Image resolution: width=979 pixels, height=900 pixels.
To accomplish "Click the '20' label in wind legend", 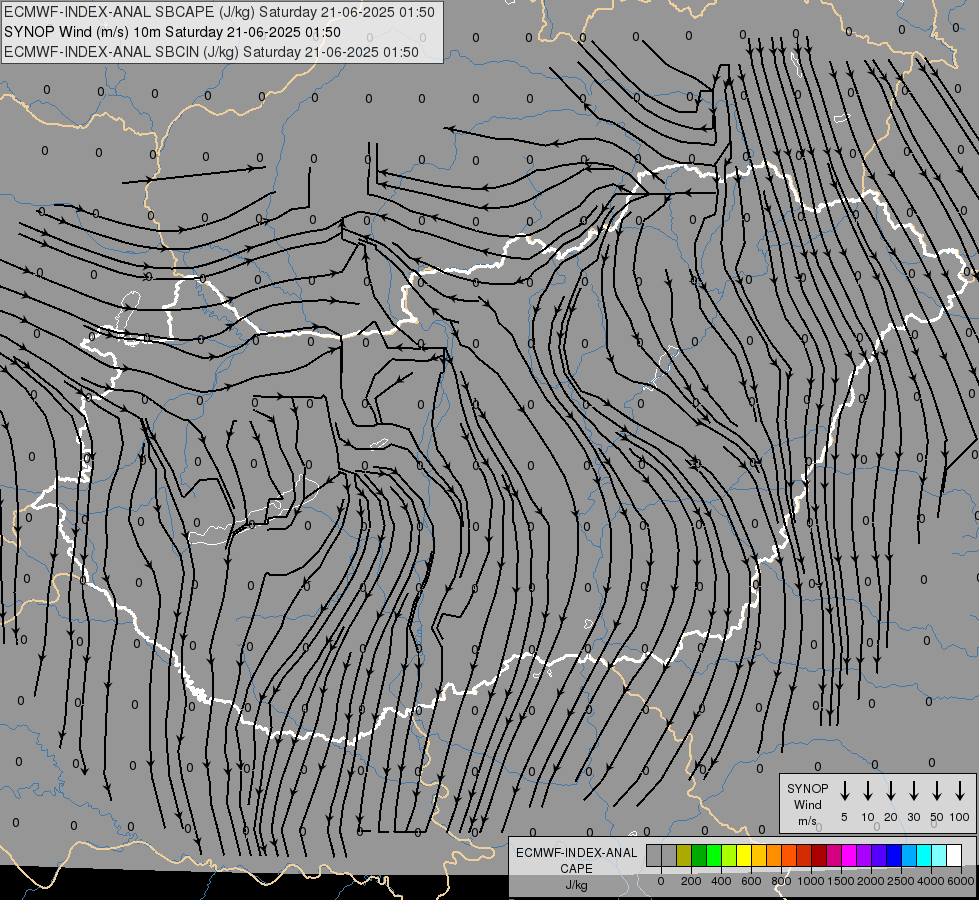I will point(891,817).
